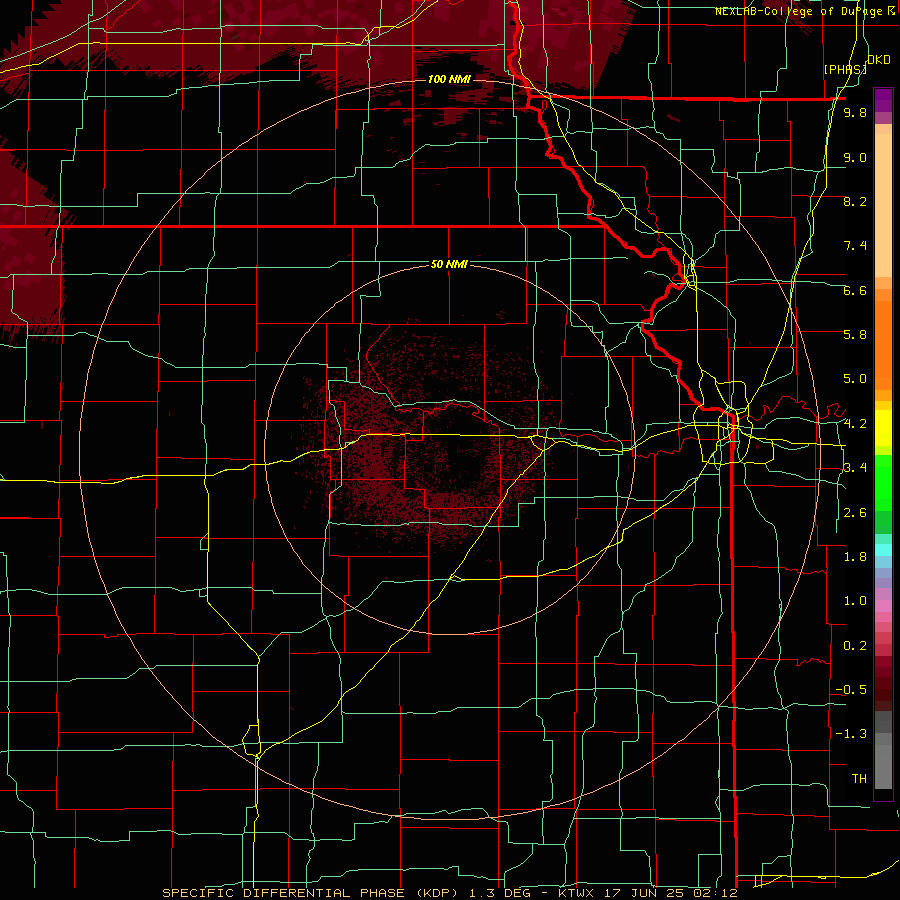The width and height of the screenshot is (900, 900).
Task: Click the 17 JUN 25 02:12 timestamp
Action: (x=670, y=893)
